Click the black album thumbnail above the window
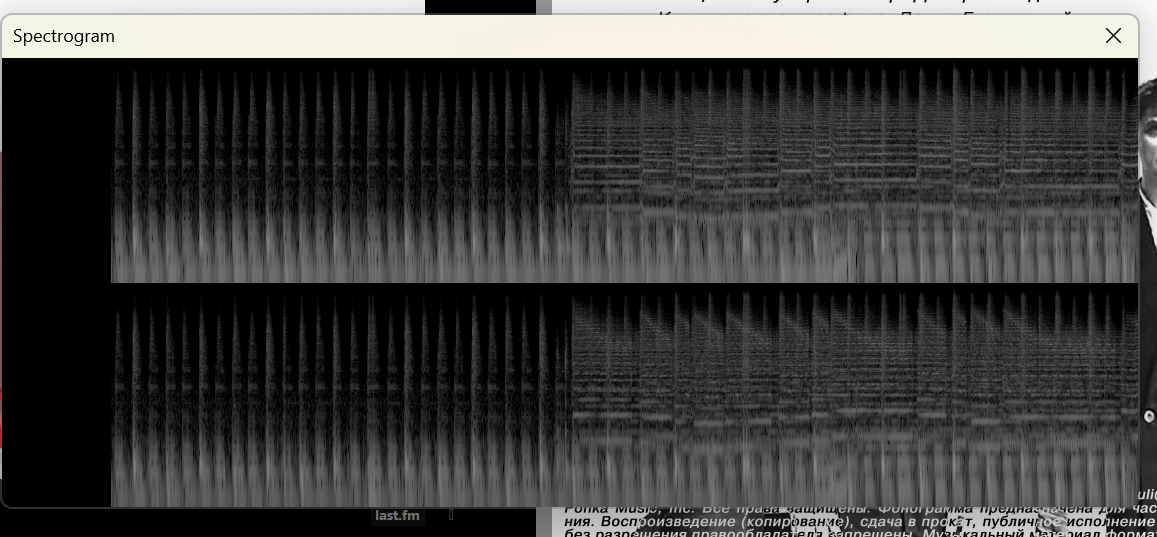Screen dimensions: 1157x537 coord(480,6)
